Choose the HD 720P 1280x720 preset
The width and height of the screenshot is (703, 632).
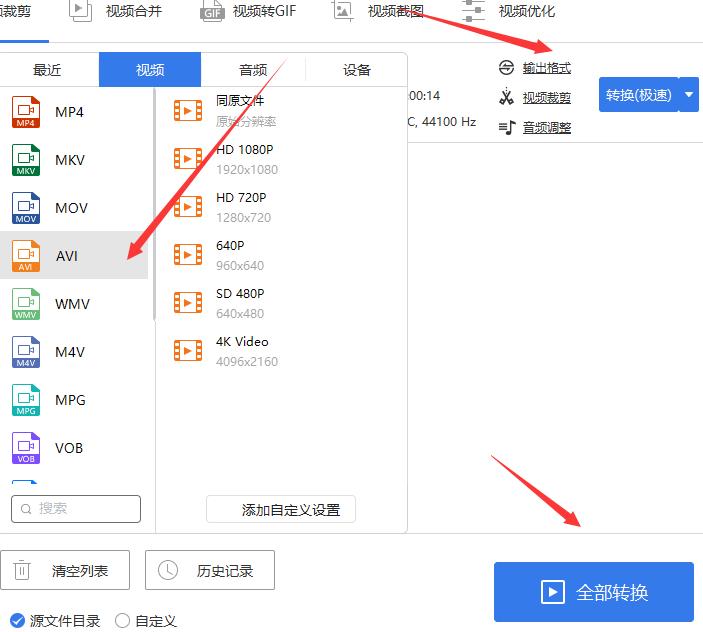pyautogui.click(x=280, y=207)
